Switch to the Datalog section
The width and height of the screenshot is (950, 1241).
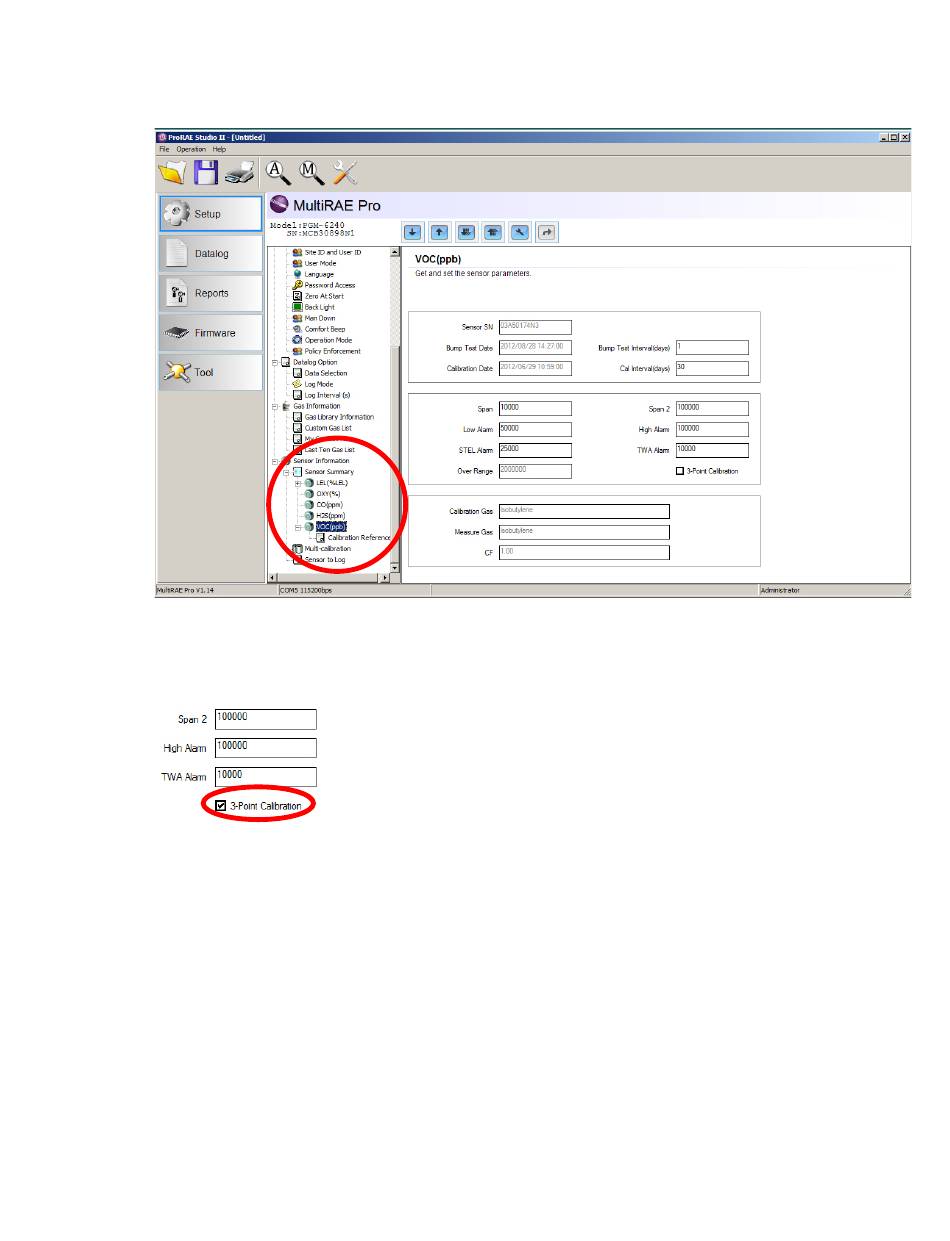210,254
